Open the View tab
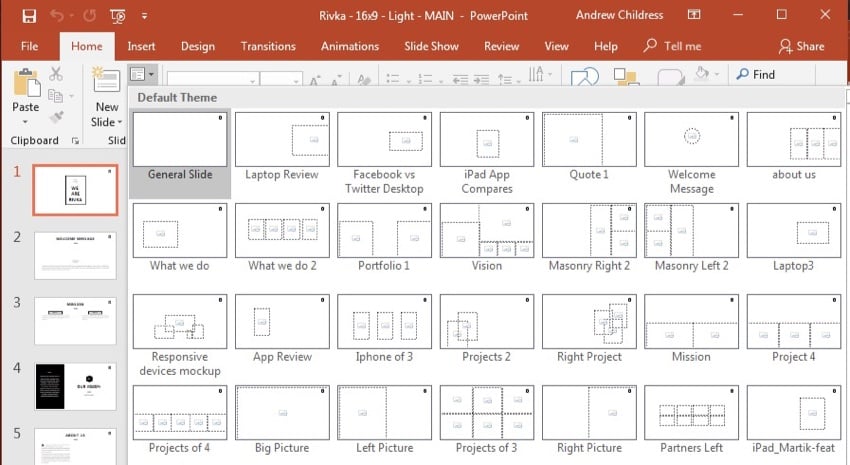Image resolution: width=850 pixels, height=465 pixels. coord(557,47)
